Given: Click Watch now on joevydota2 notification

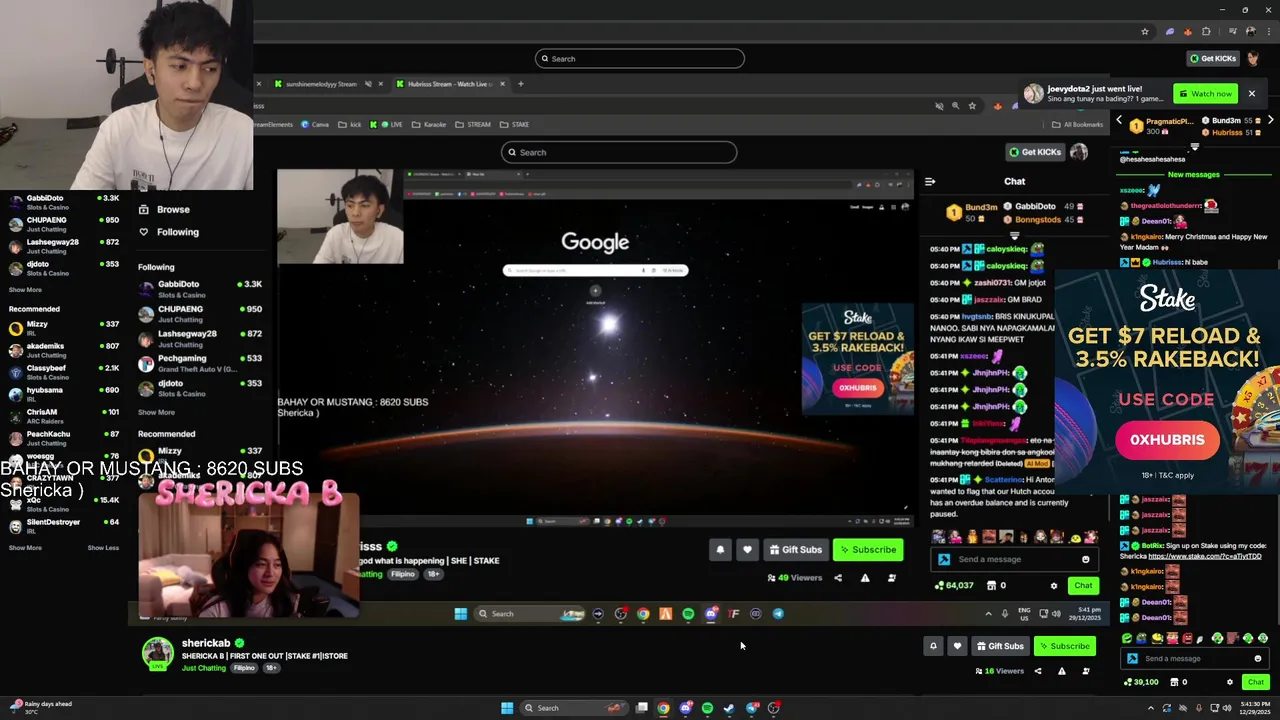Looking at the screenshot, I should pos(1205,94).
